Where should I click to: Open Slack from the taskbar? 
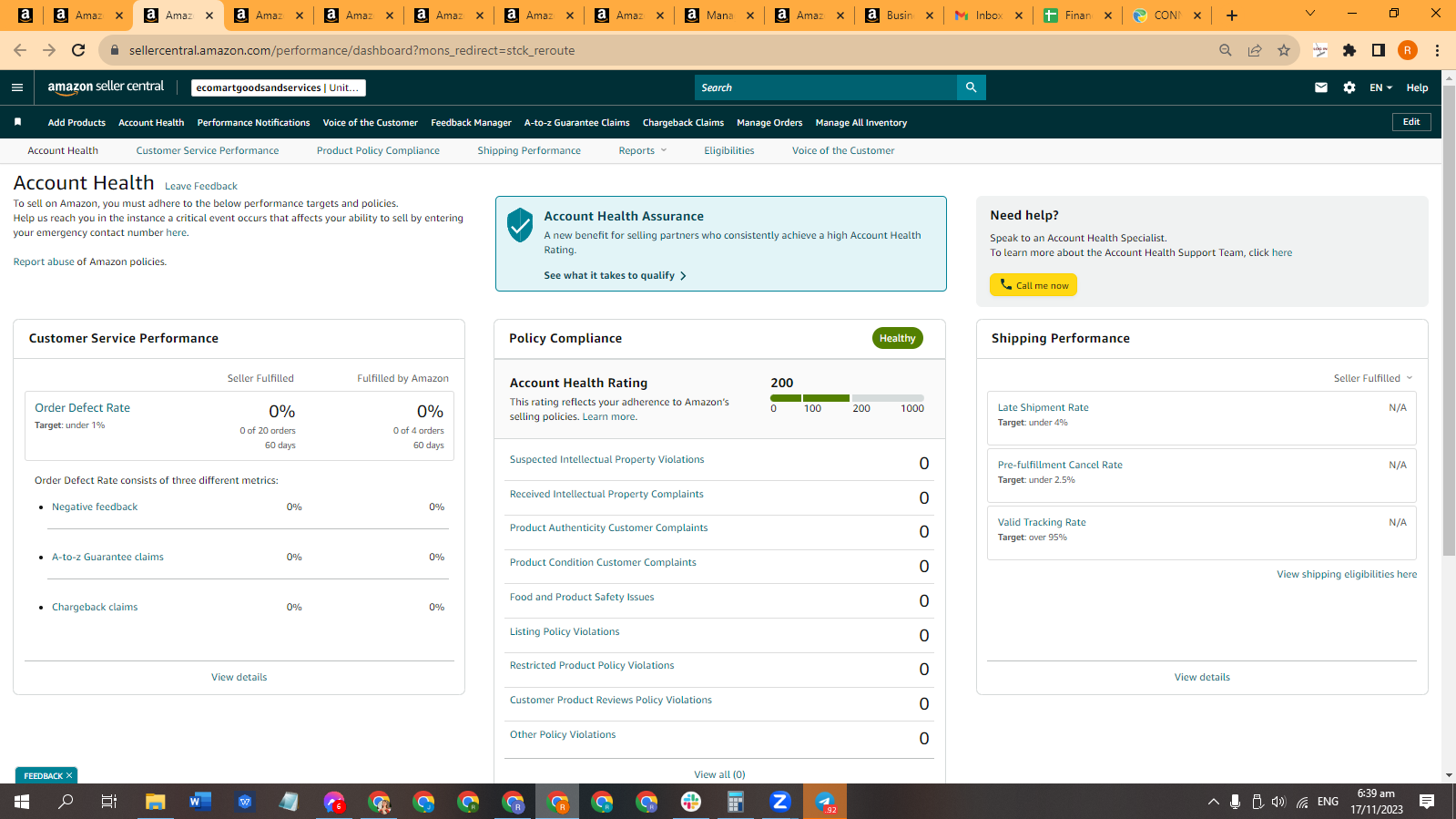coord(691,802)
